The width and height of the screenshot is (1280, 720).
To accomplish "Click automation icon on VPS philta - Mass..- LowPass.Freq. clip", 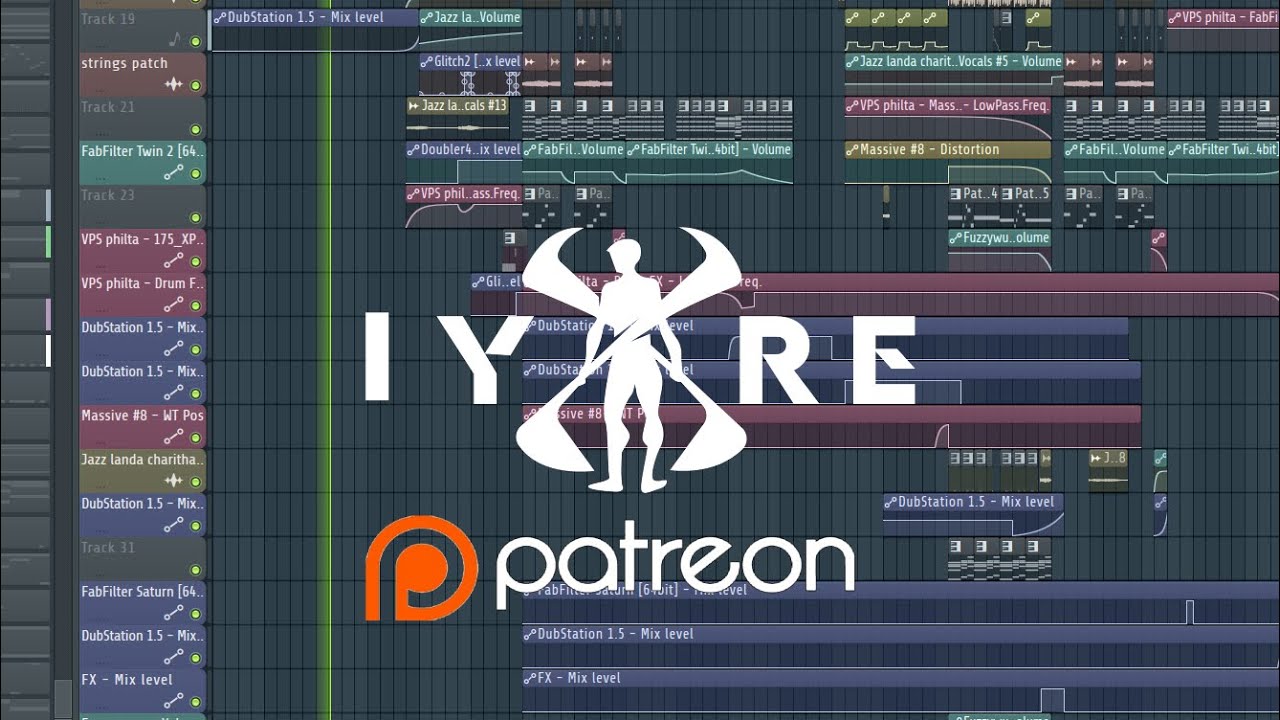I will [x=852, y=106].
